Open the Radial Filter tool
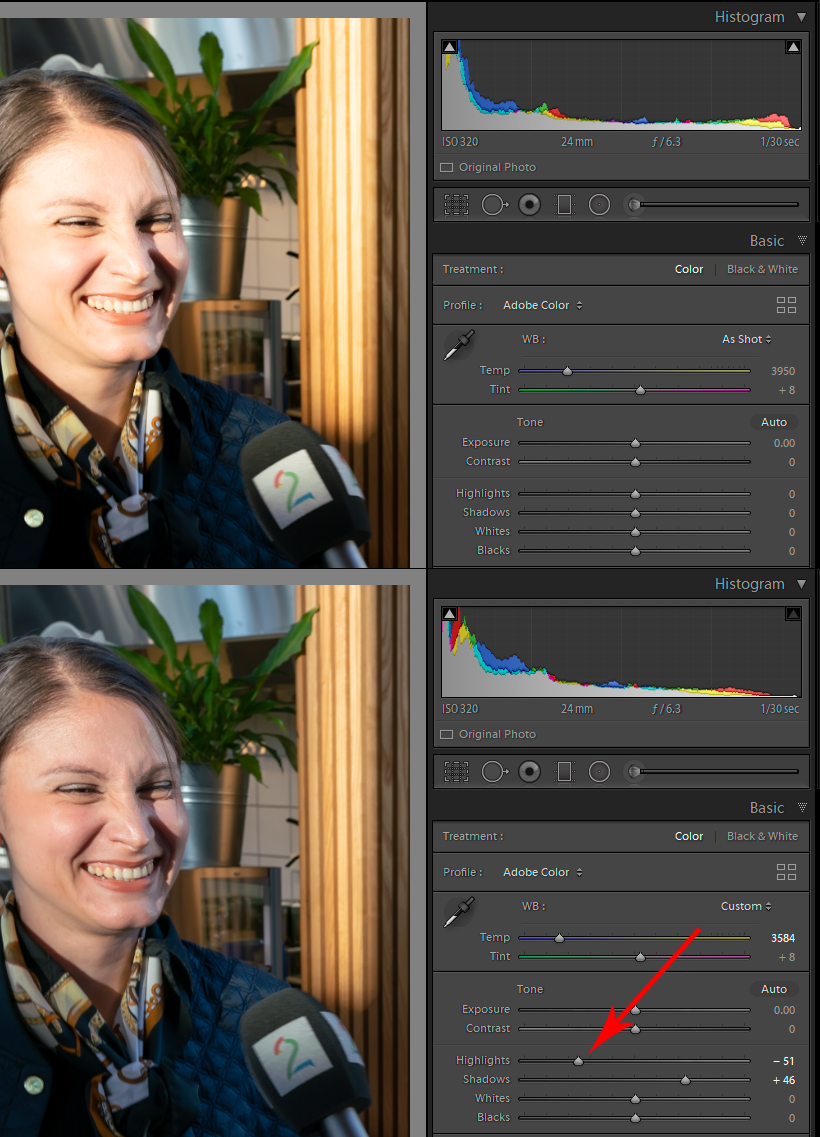This screenshot has height=1137, width=820. click(599, 204)
